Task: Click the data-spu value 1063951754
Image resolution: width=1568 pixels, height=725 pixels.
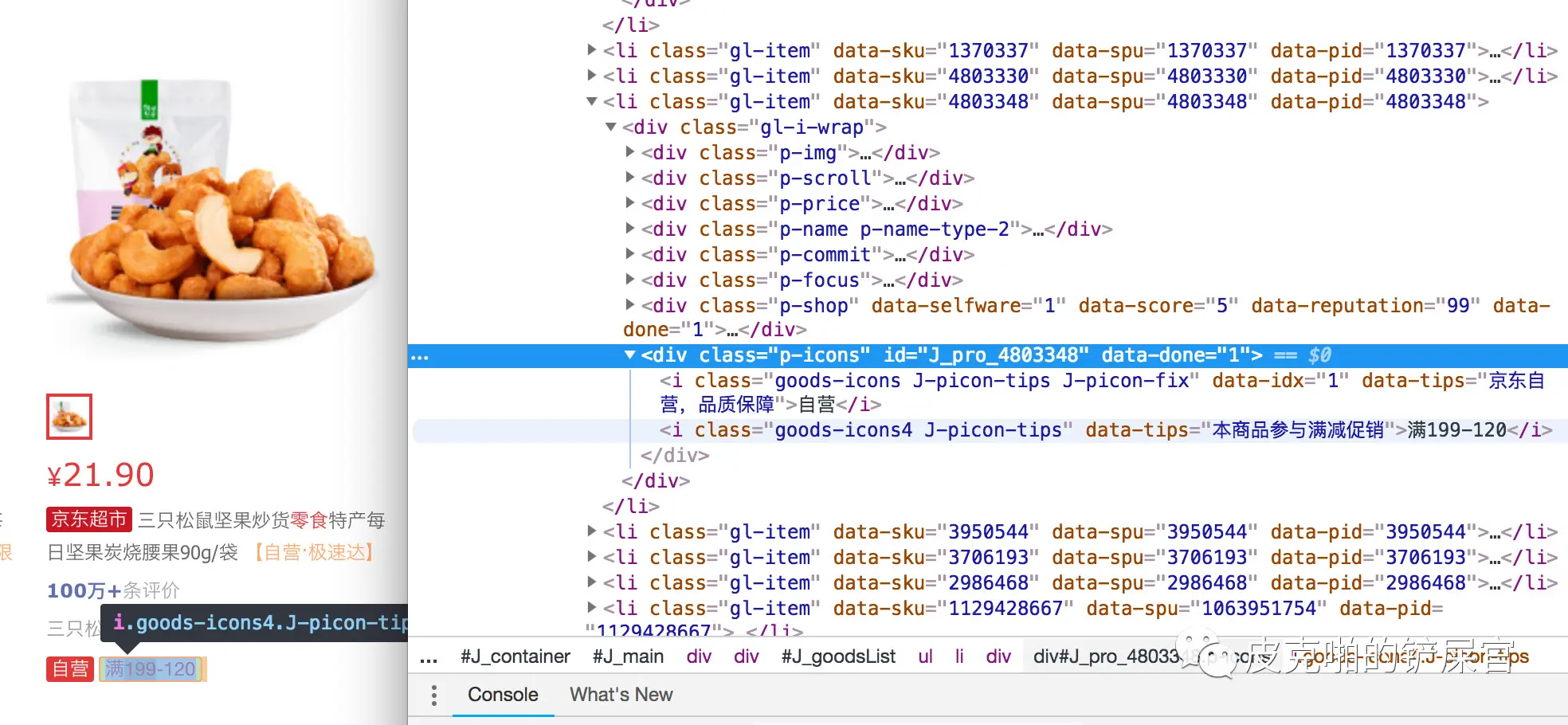Action: [1259, 608]
